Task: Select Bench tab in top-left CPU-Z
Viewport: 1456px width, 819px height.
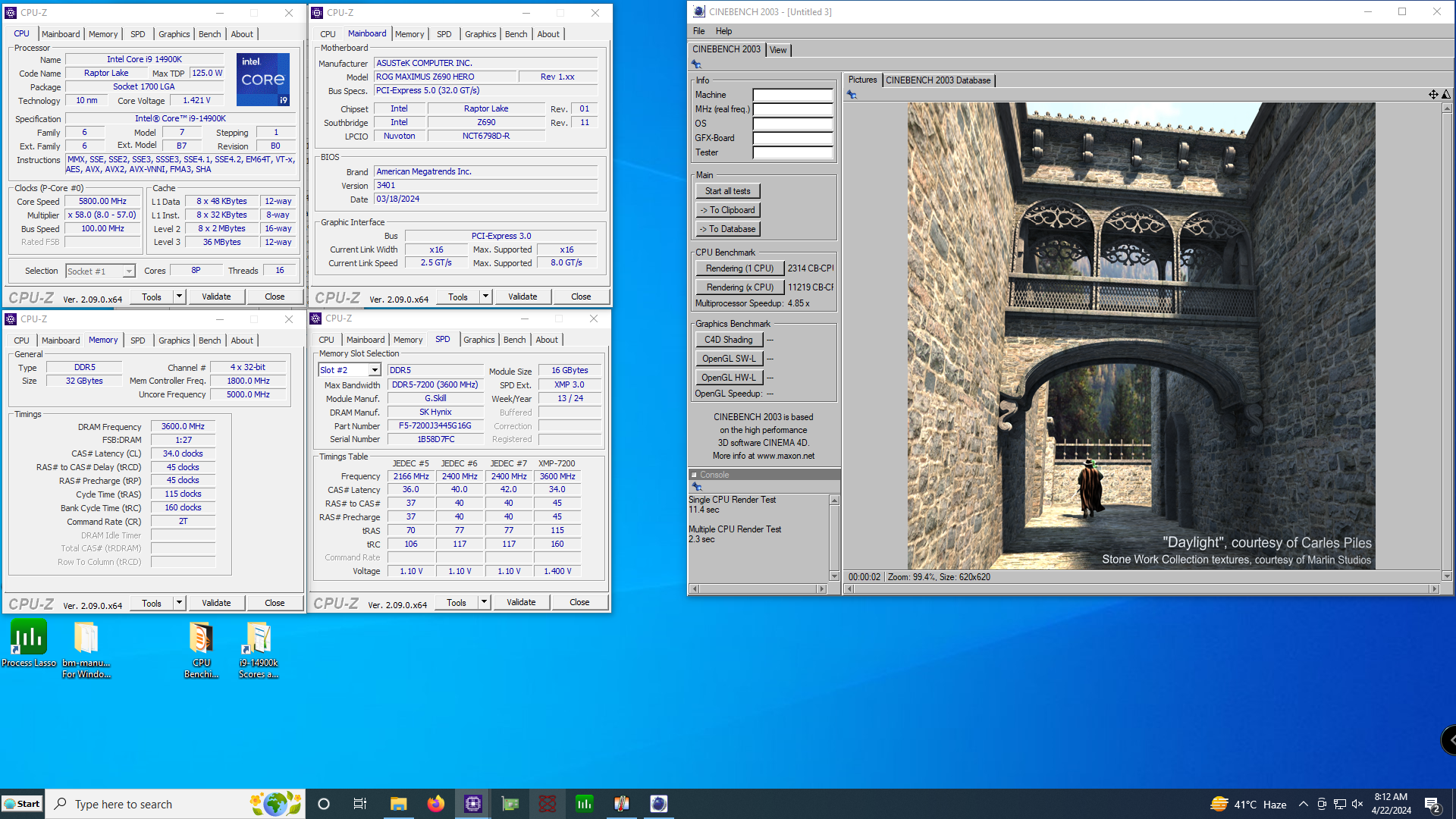Action: point(210,34)
